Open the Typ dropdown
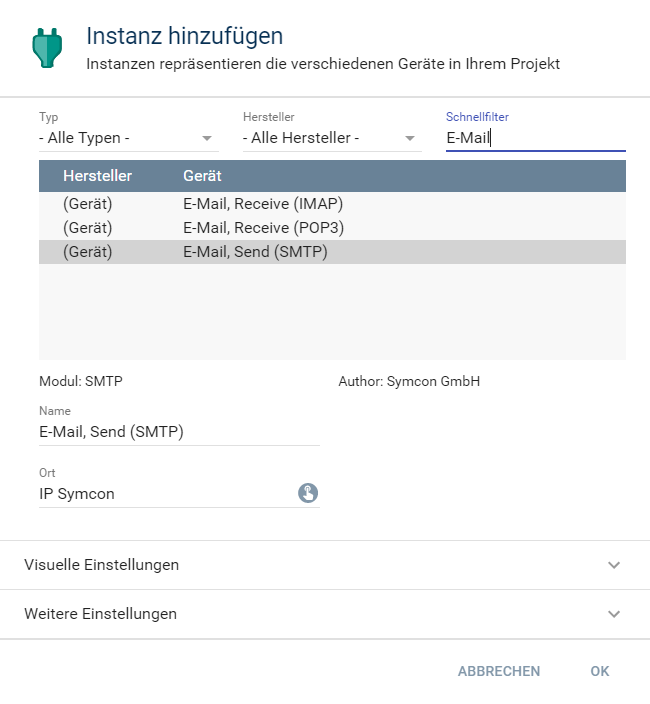Viewport: 650px width, 704px height. point(125,138)
